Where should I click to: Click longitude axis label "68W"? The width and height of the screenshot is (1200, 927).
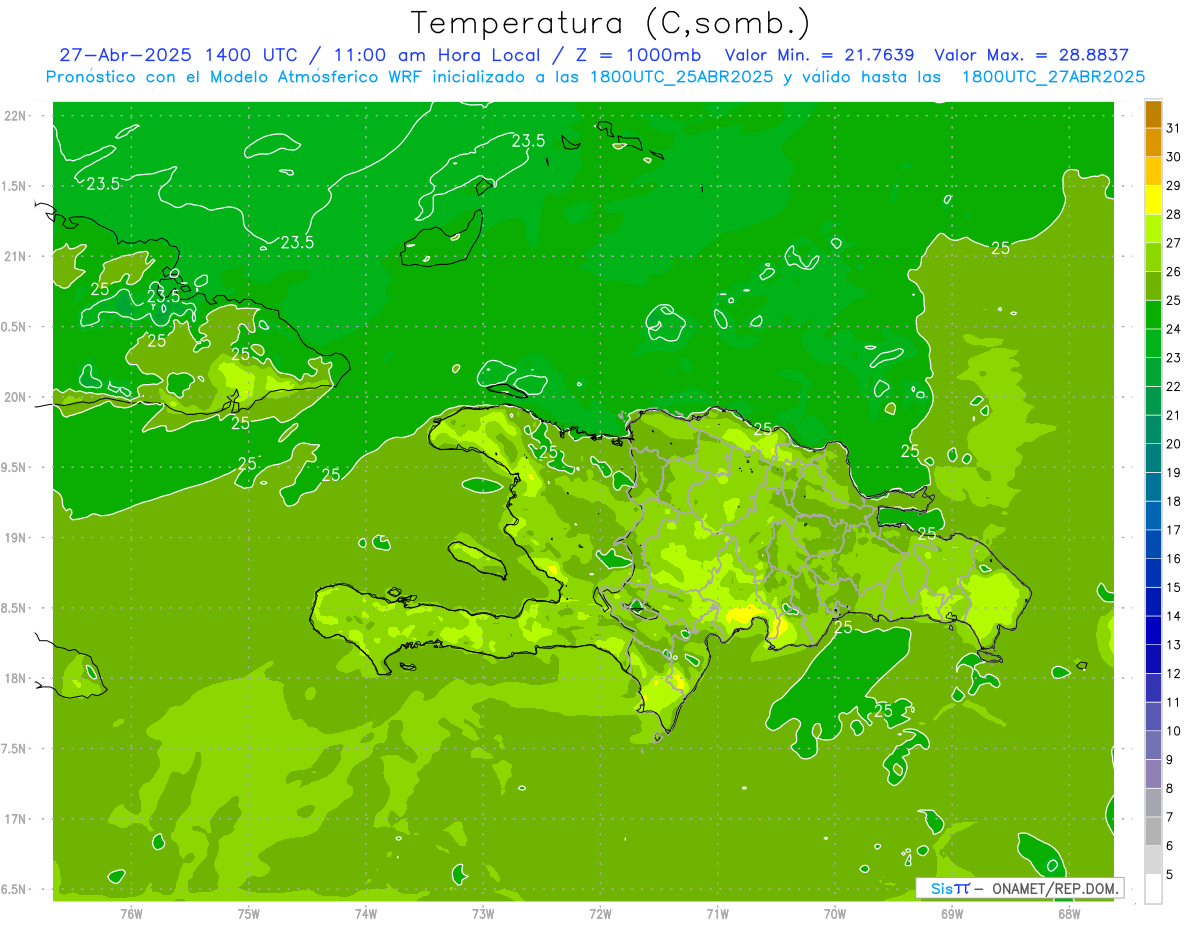(x=1069, y=913)
